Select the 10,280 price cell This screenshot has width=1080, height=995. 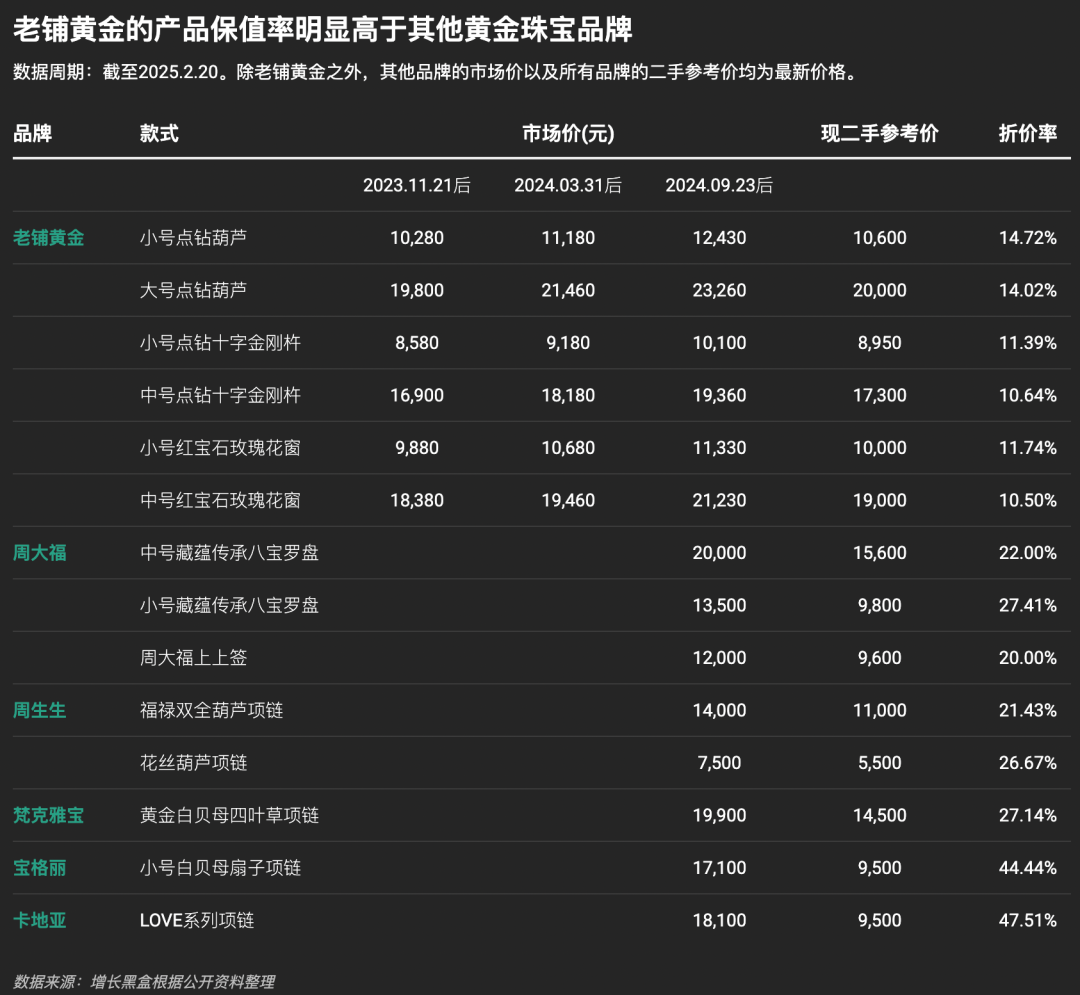417,238
